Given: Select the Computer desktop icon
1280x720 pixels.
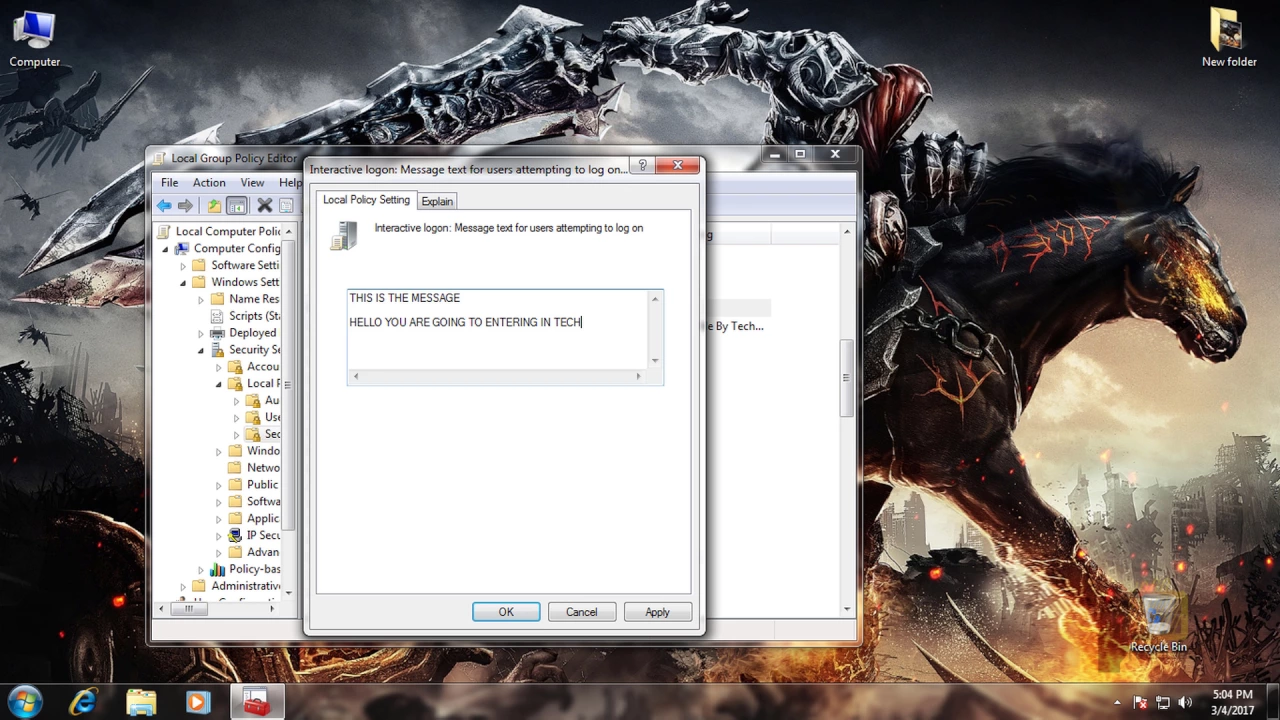Looking at the screenshot, I should click(35, 40).
